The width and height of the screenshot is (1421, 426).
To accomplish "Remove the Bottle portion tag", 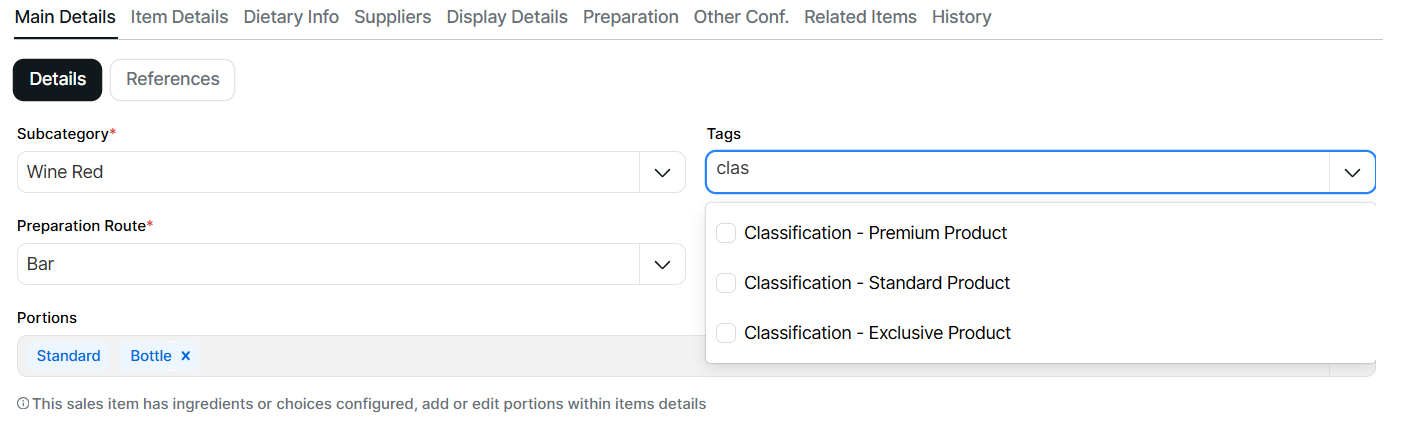I will pos(185,356).
